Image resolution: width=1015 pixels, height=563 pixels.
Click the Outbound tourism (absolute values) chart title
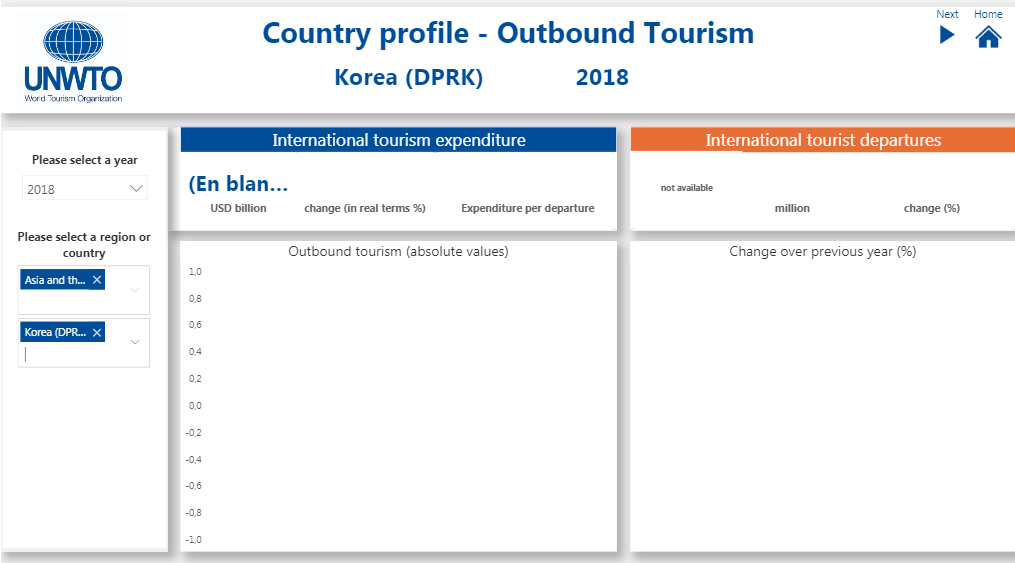(x=398, y=252)
